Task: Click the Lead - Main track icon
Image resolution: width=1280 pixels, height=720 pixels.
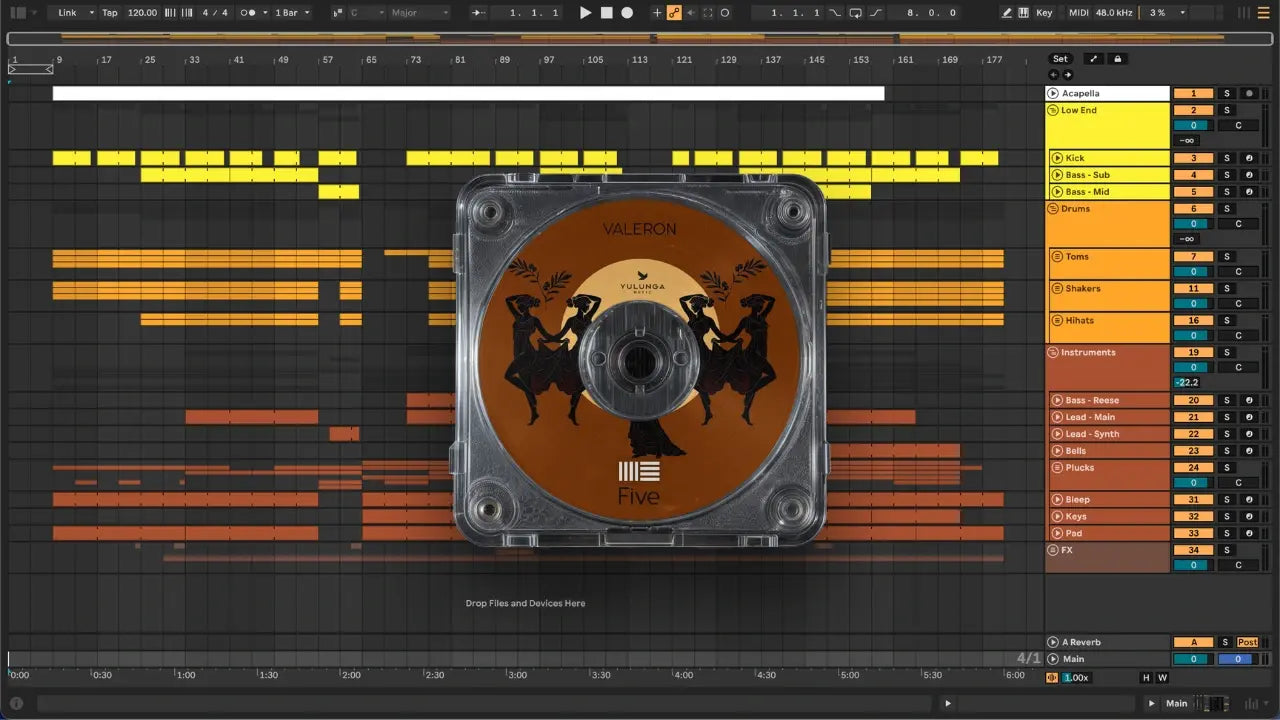Action: pyautogui.click(x=1057, y=418)
